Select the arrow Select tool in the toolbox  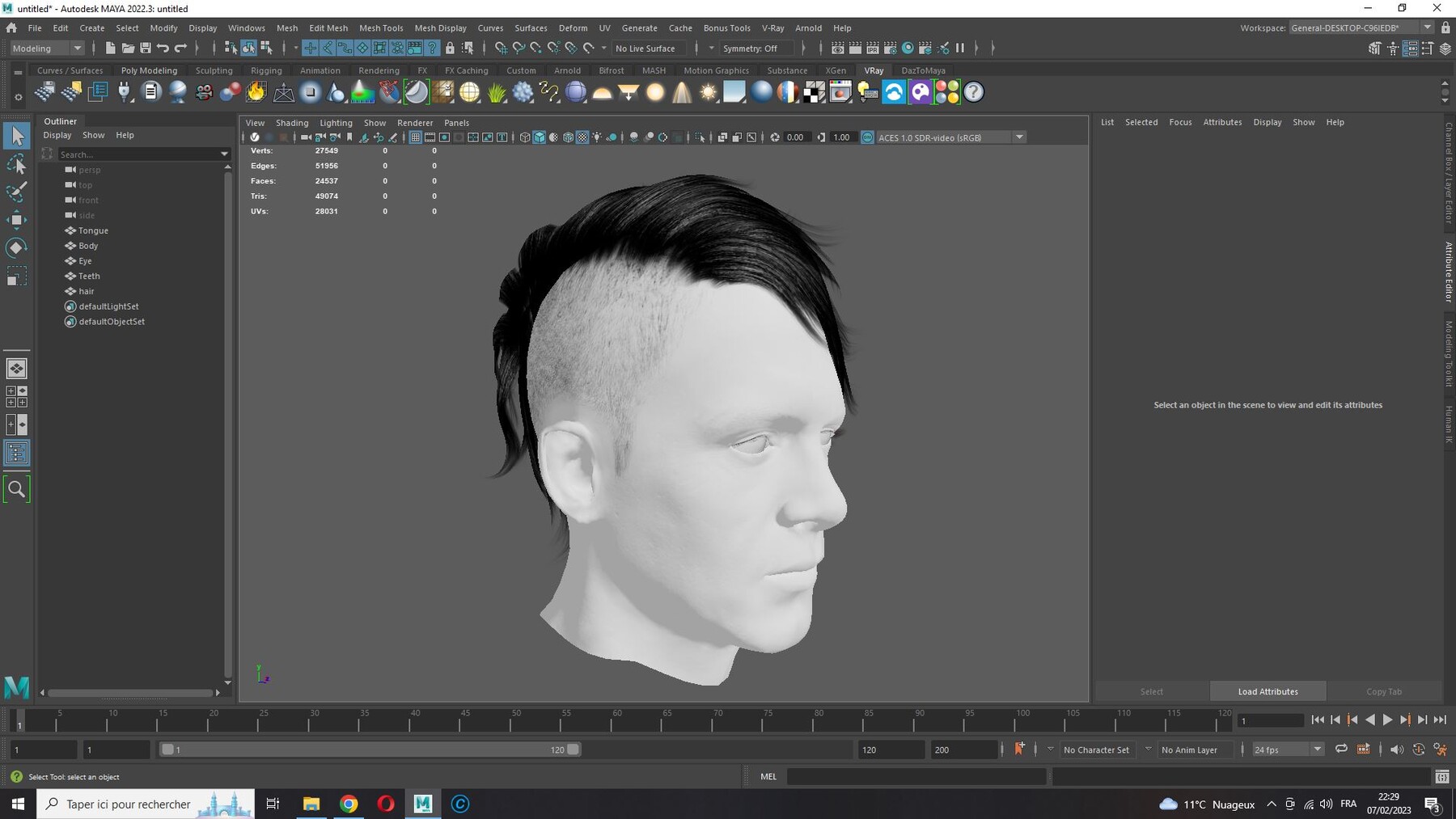(16, 136)
